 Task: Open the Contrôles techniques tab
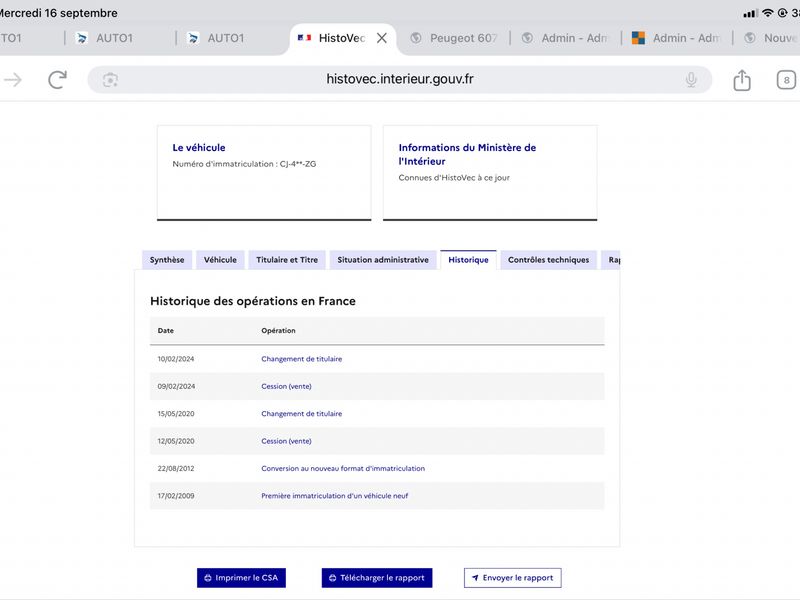click(x=548, y=260)
